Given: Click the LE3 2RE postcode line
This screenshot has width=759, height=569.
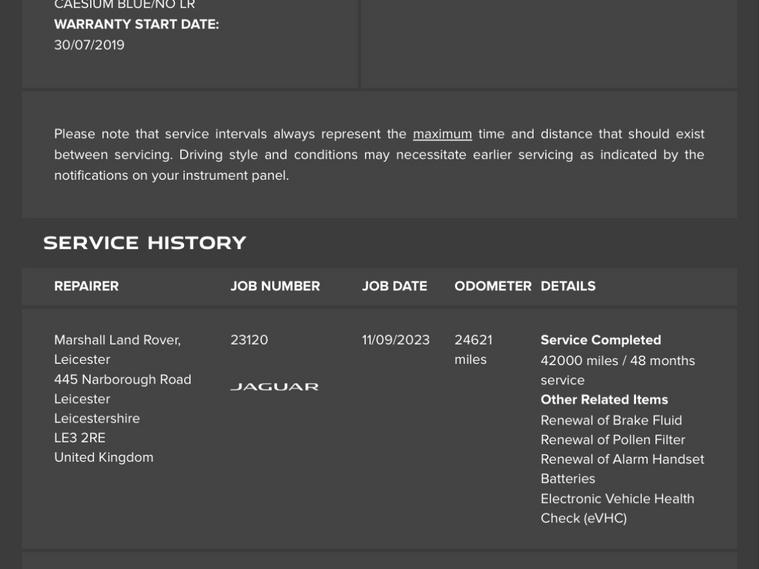Looking at the screenshot, I should click(x=79, y=437).
